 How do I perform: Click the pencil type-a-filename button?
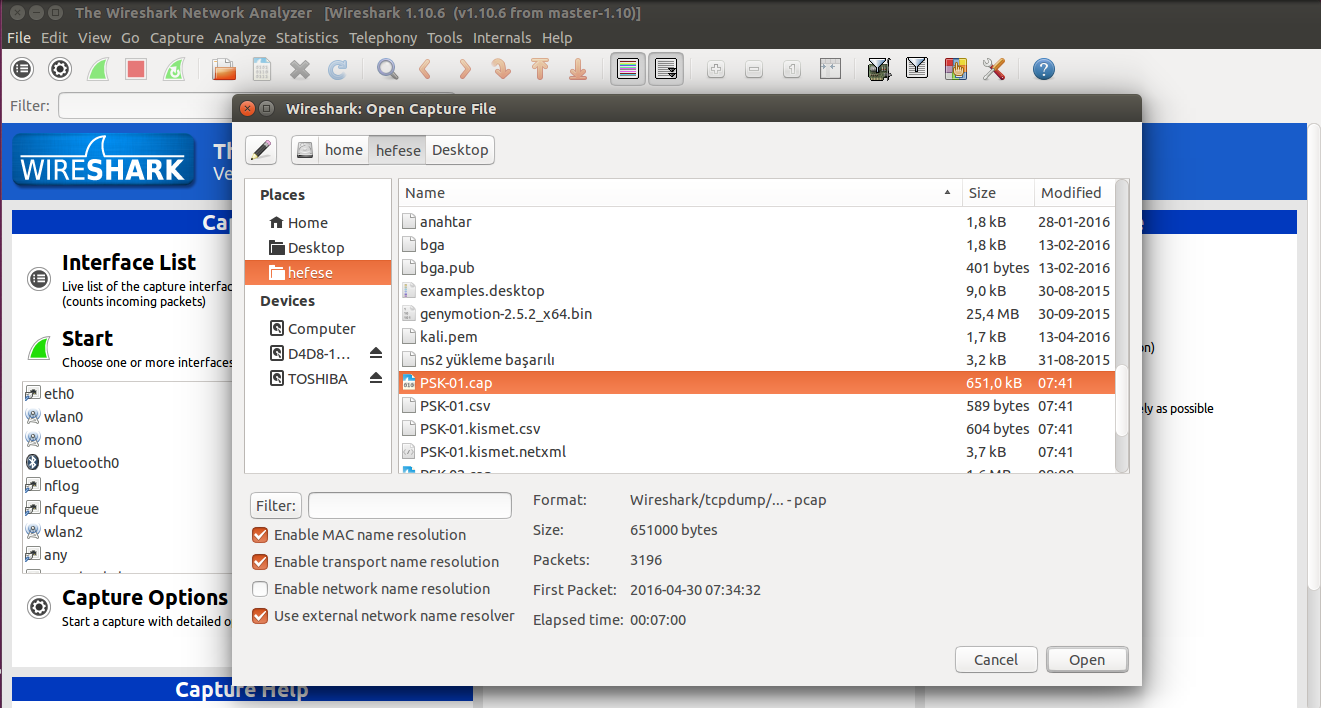(261, 150)
